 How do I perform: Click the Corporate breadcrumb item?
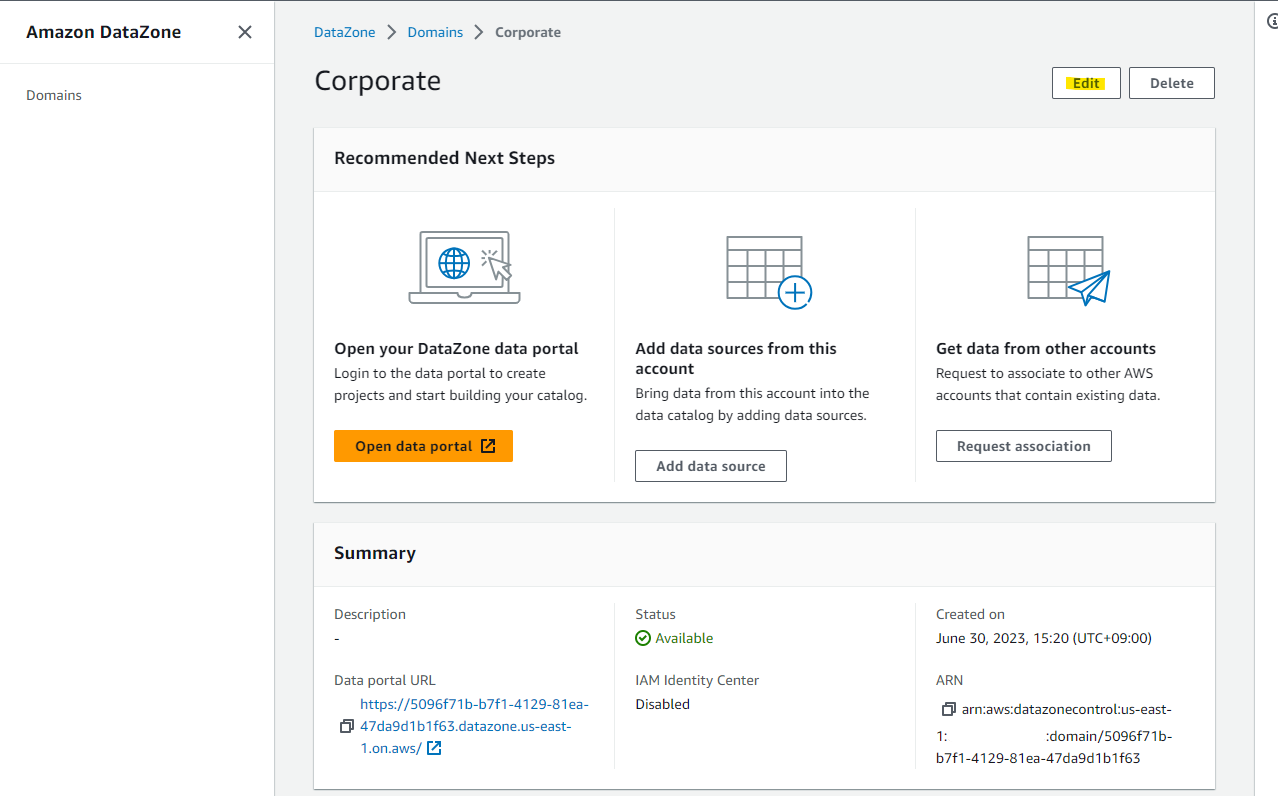[x=528, y=32]
